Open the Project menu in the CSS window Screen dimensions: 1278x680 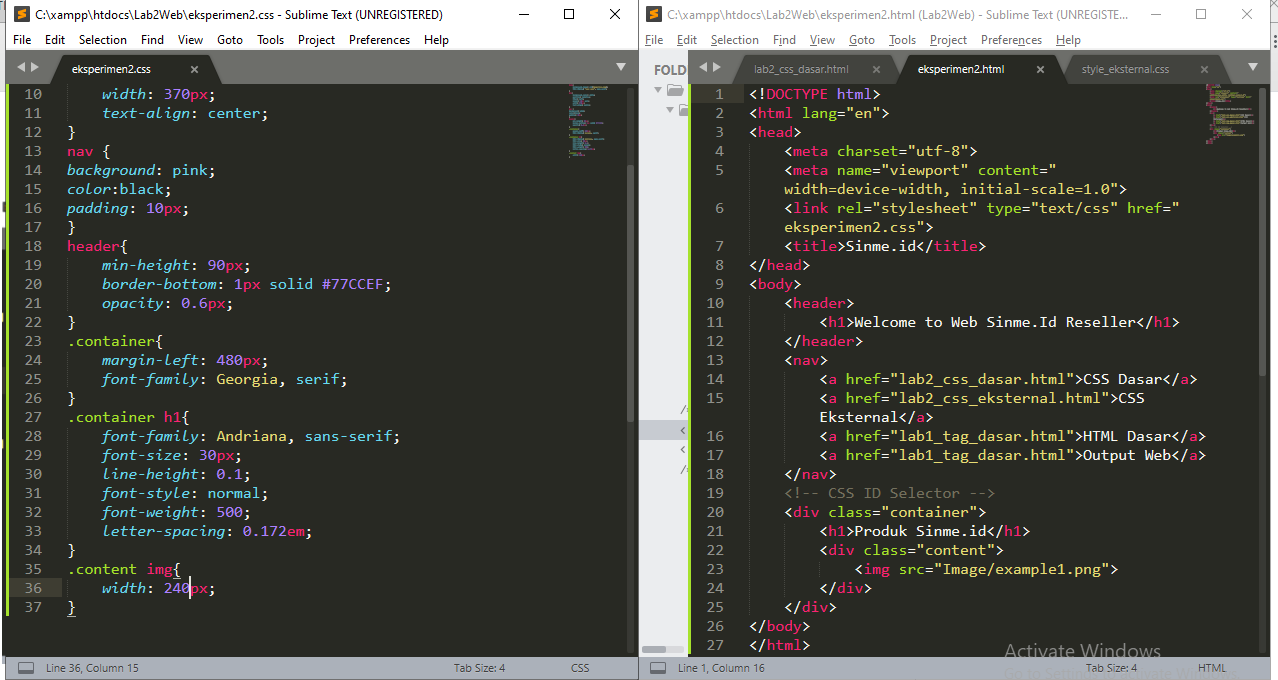(x=316, y=40)
